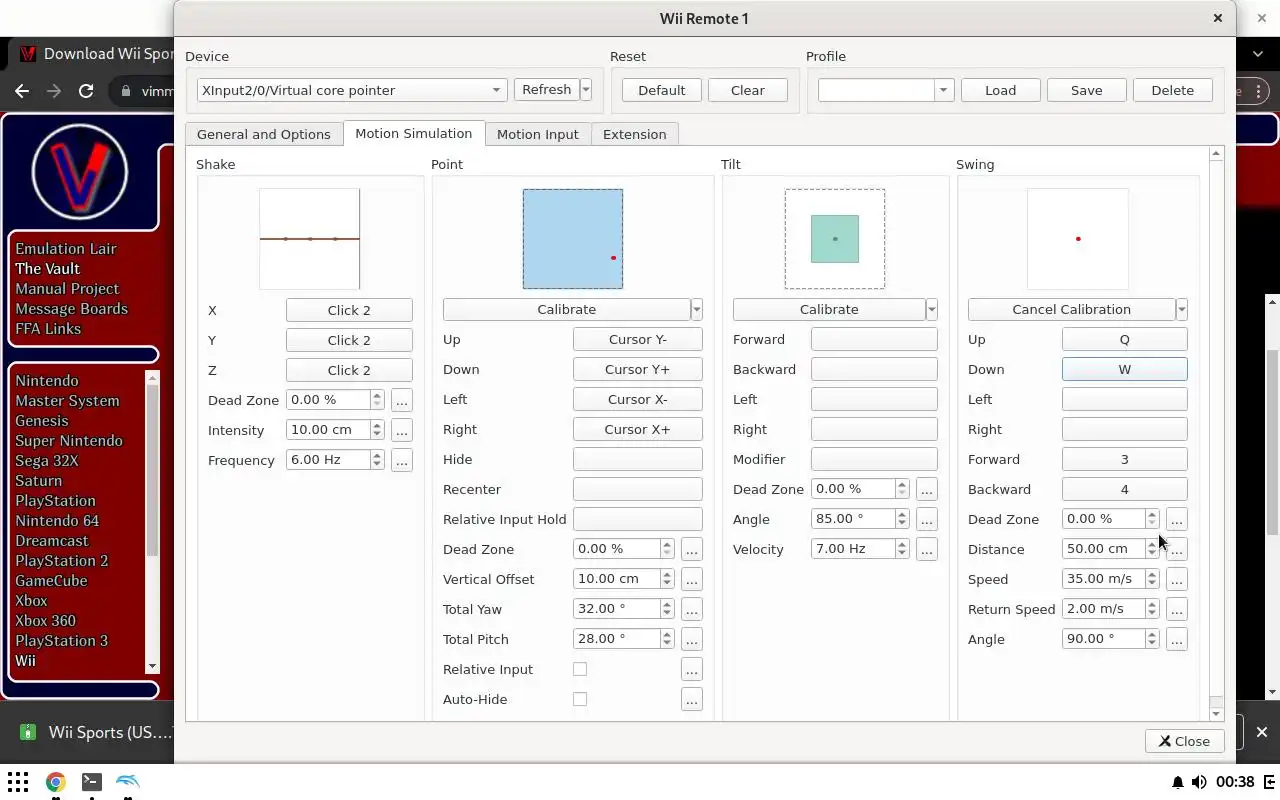1280x800 pixels.
Task: Open the Tilt Velocity '...' options button
Action: tap(926, 549)
